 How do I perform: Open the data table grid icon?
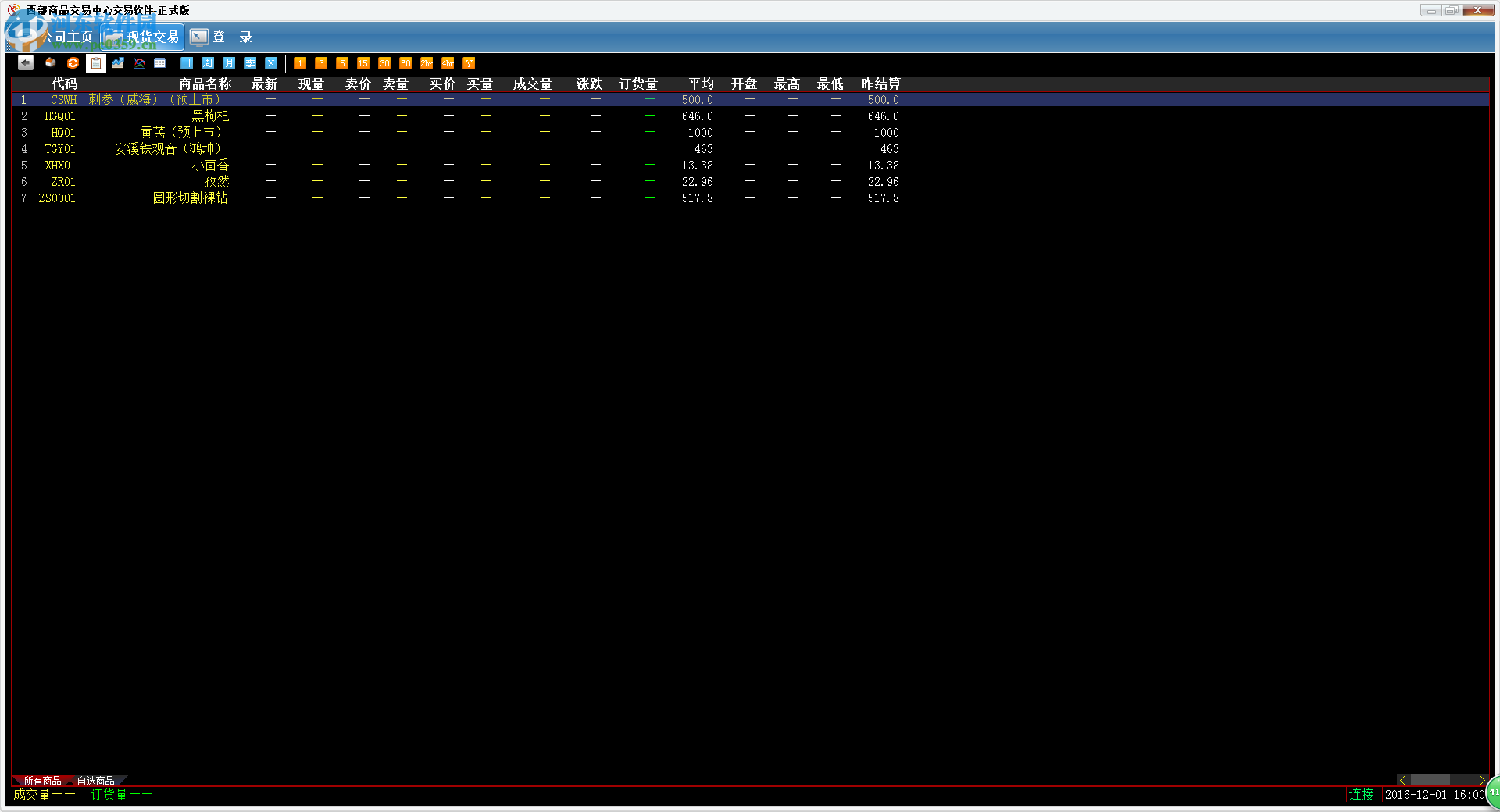(160, 63)
